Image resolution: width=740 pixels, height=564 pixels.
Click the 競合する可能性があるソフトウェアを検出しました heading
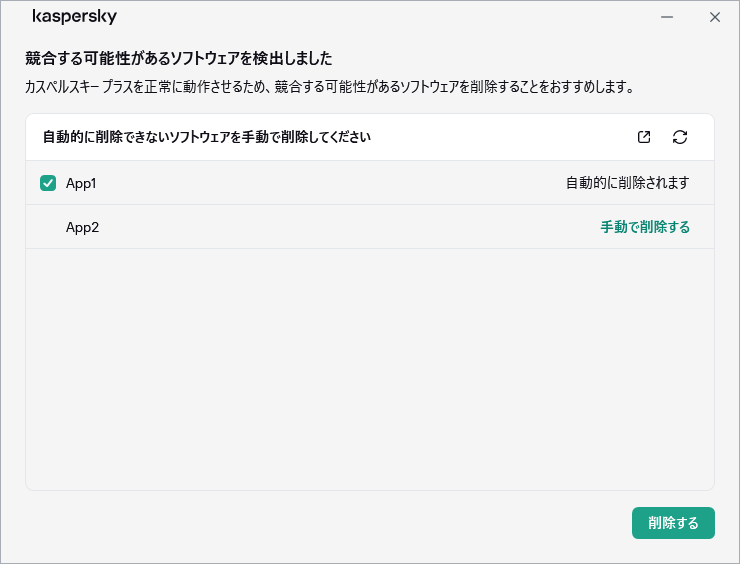[178, 58]
